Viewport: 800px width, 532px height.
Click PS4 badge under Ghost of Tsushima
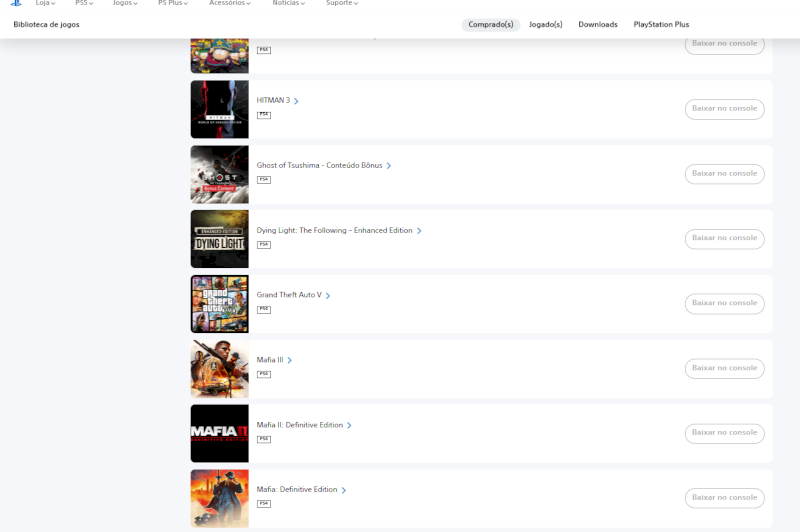point(264,180)
